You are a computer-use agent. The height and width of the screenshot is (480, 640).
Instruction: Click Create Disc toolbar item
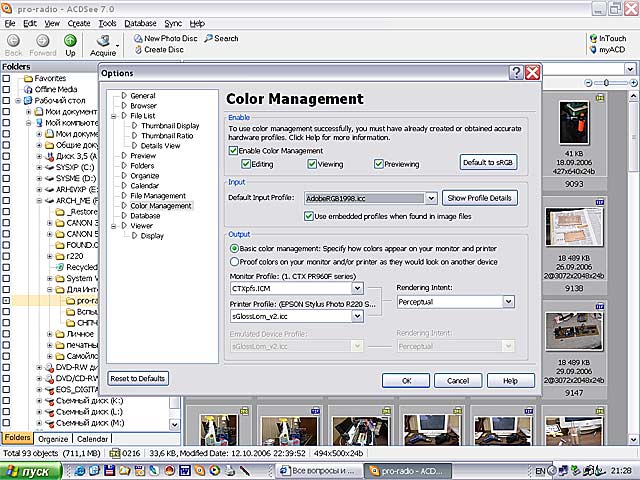click(159, 50)
